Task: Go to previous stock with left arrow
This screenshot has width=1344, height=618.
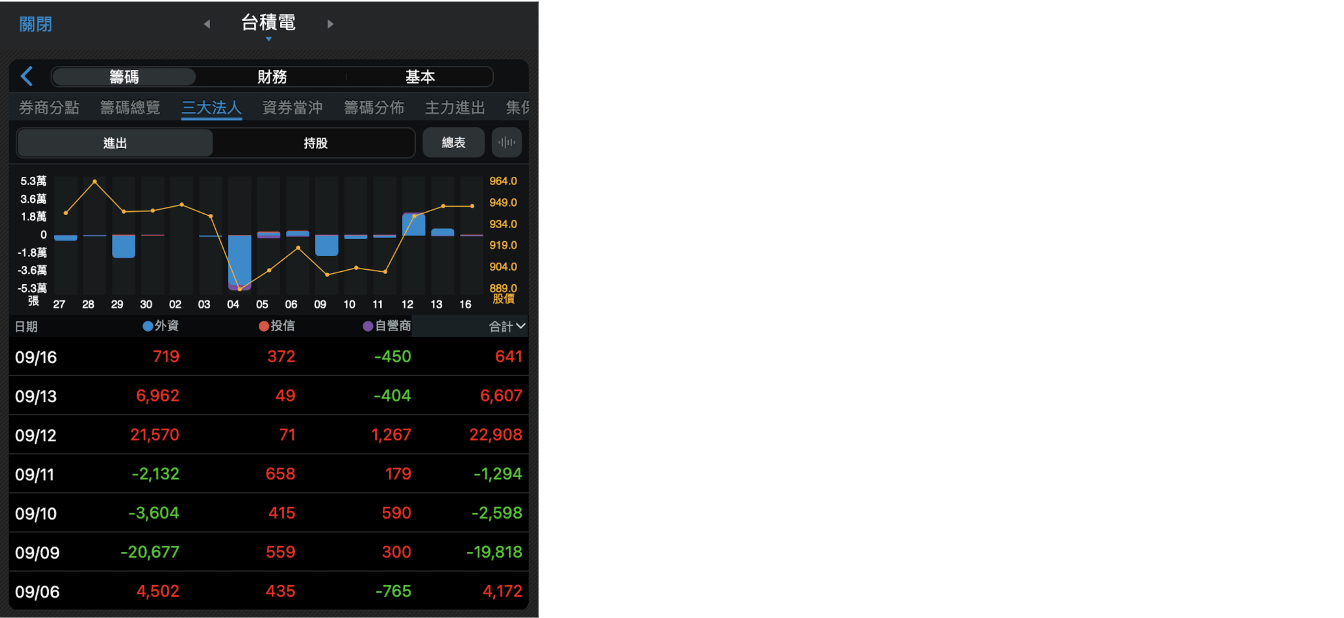Action: 207,24
